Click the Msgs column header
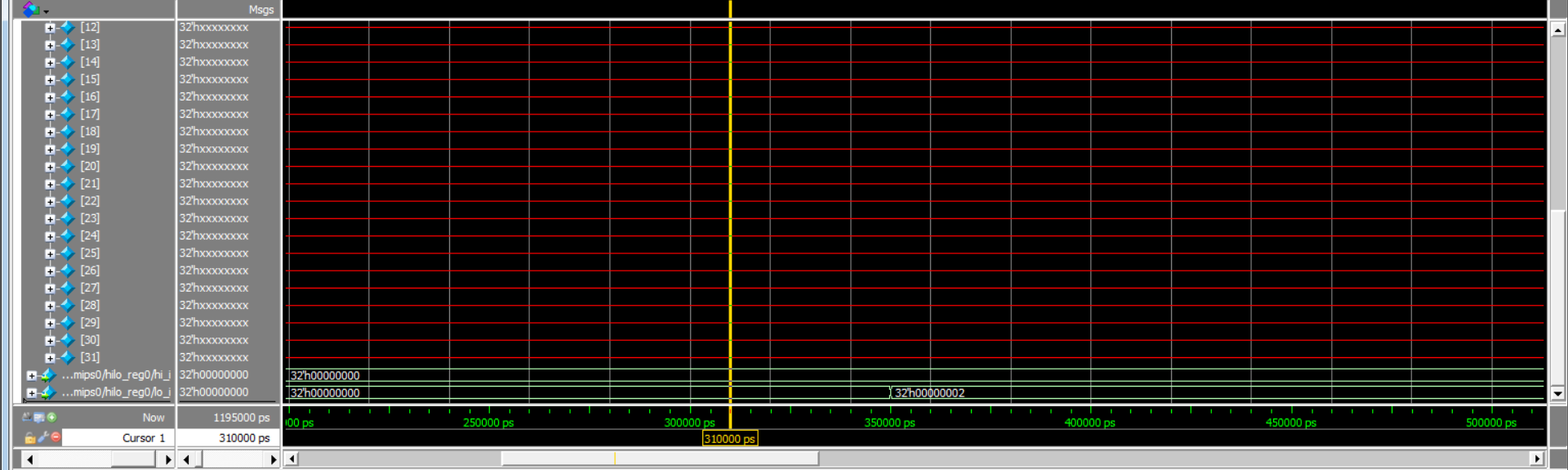This screenshot has width=1568, height=470. (261, 10)
